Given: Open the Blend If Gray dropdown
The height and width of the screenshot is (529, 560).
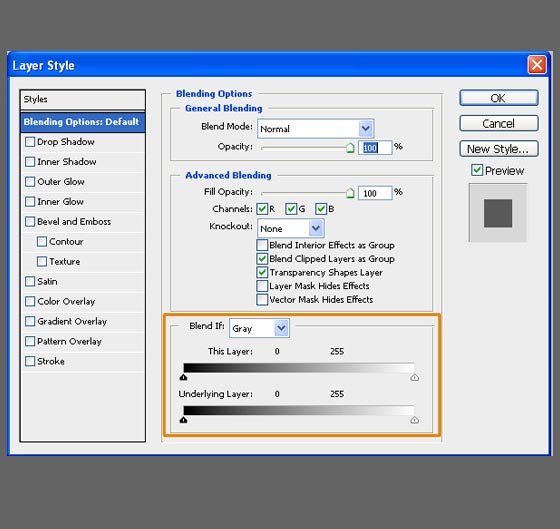Looking at the screenshot, I should [x=259, y=328].
